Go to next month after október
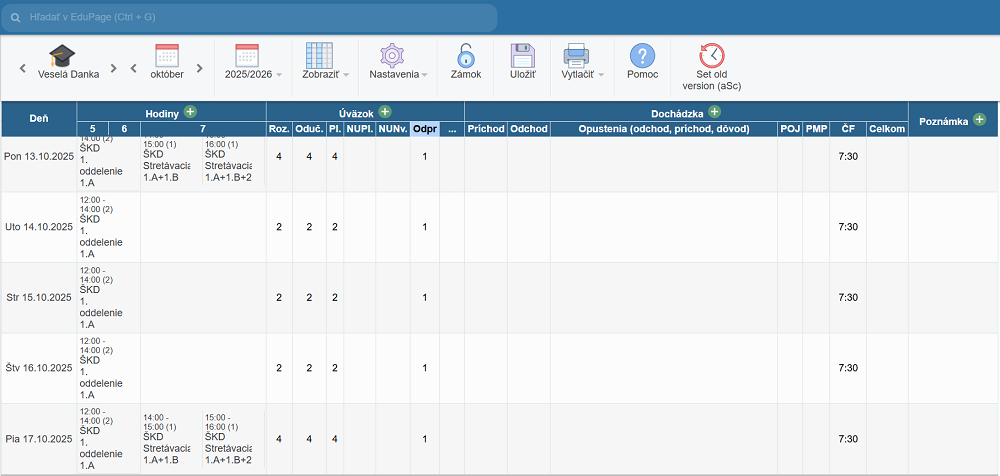This screenshot has height=476, width=1000. 200,68
